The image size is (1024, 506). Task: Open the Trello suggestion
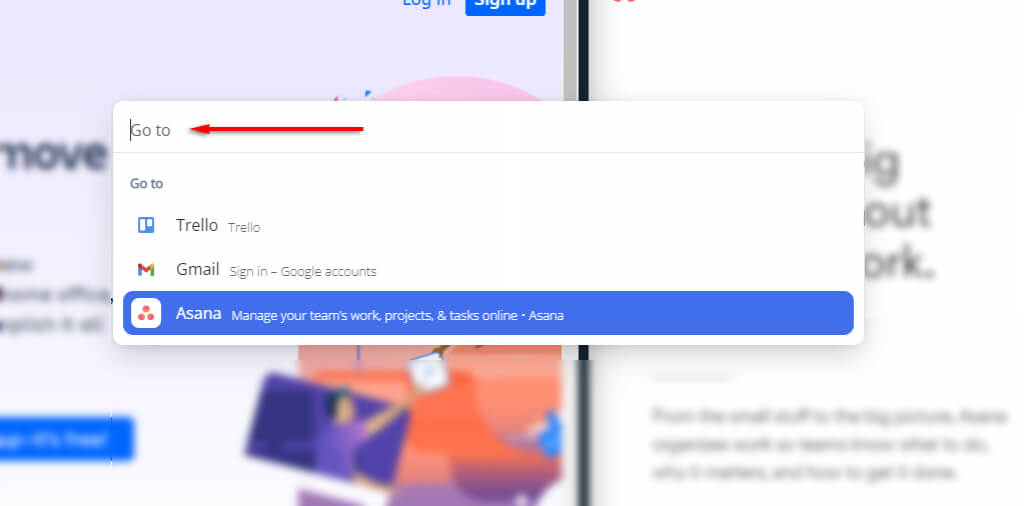click(488, 225)
